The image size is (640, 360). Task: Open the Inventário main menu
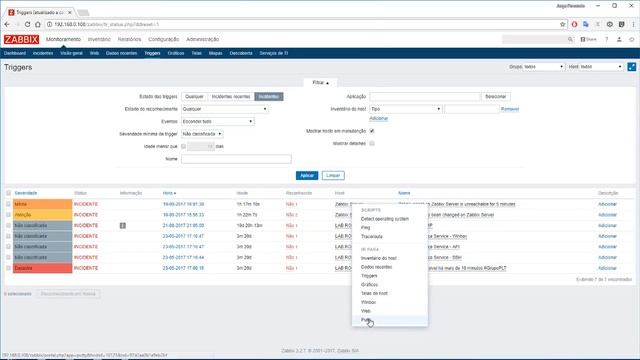[99, 39]
